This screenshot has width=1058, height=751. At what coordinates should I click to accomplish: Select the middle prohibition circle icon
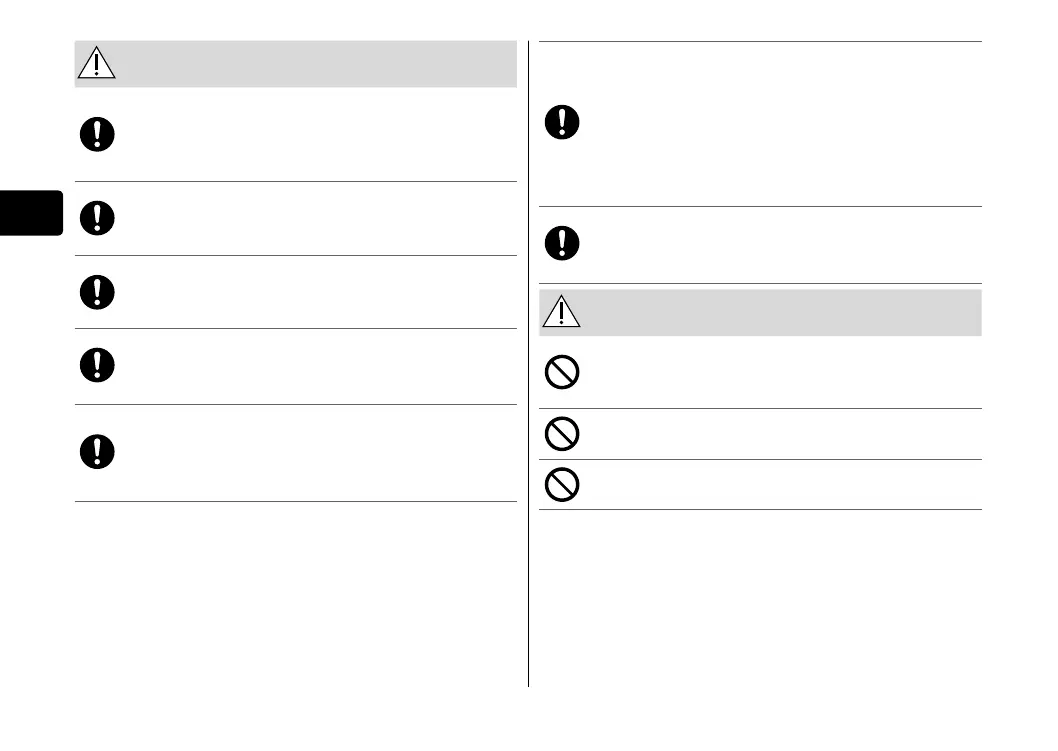pos(561,434)
